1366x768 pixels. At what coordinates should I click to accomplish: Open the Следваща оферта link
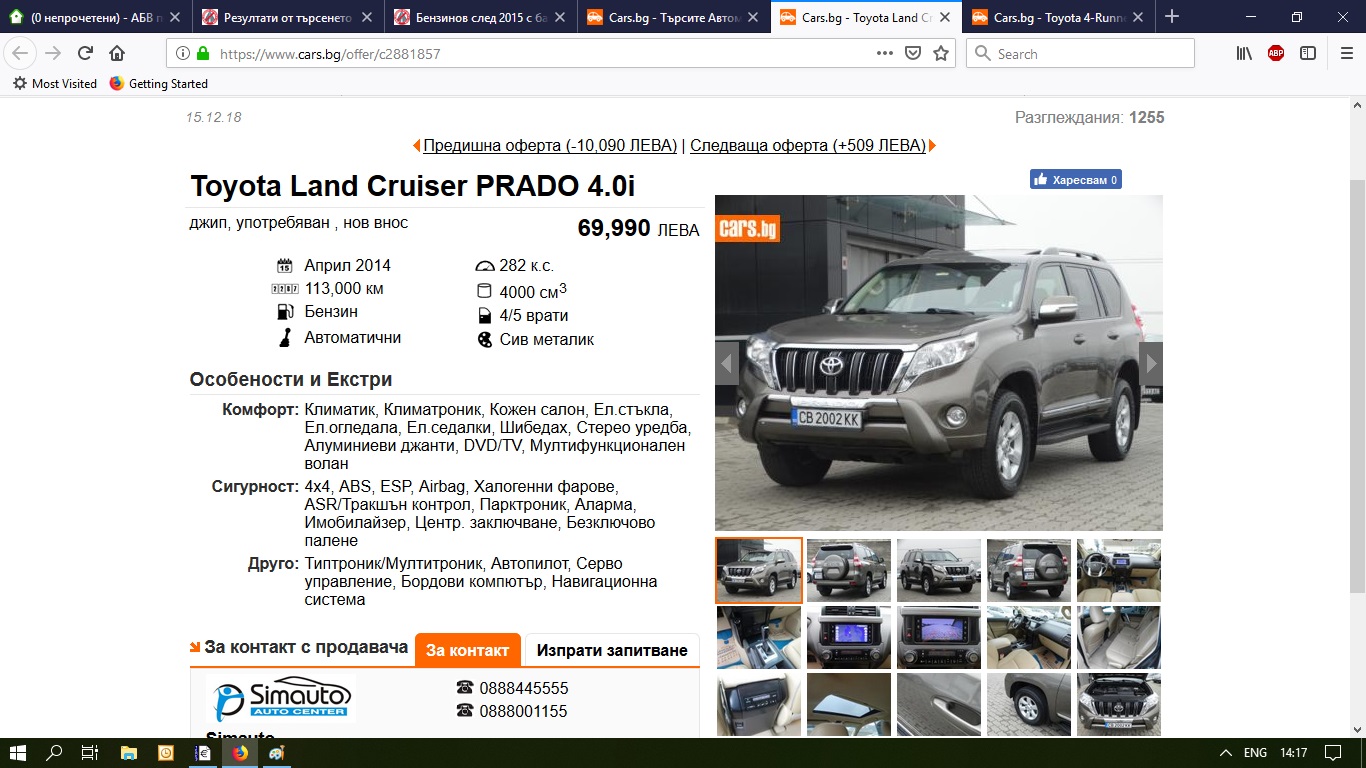coord(808,145)
